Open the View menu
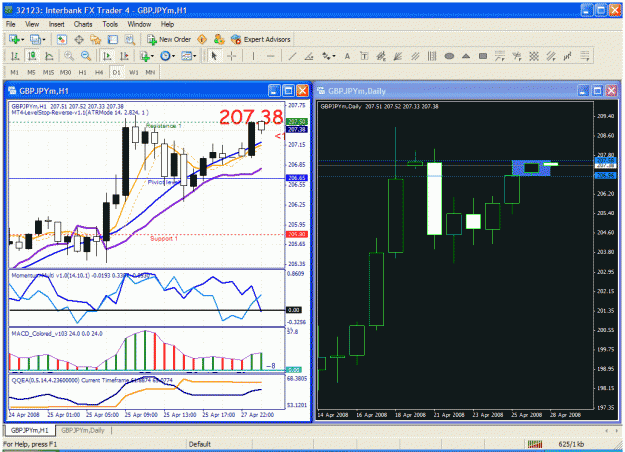625x452 pixels. (32, 24)
